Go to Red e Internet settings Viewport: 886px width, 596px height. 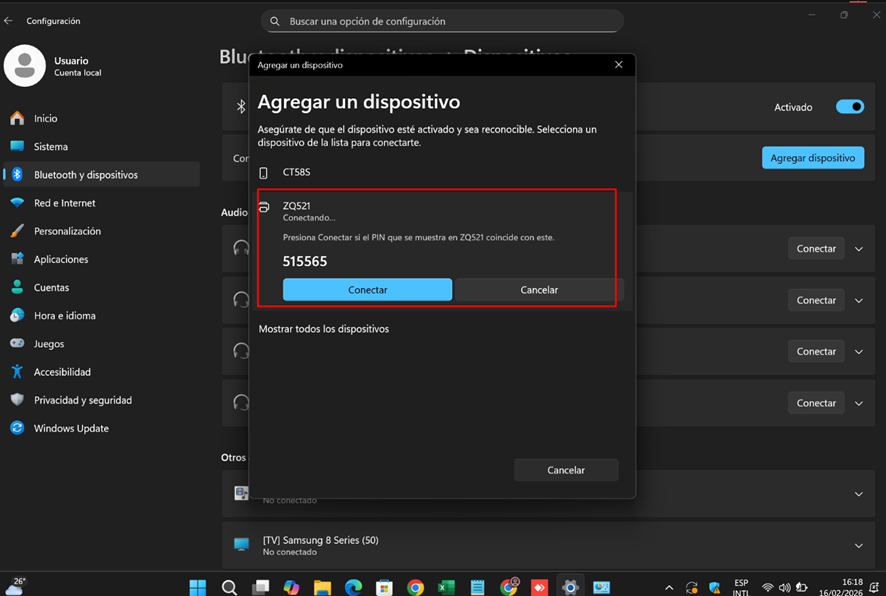coord(64,203)
